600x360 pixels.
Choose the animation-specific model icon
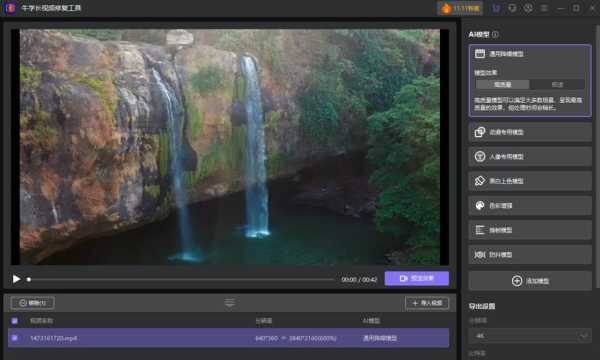(479, 132)
